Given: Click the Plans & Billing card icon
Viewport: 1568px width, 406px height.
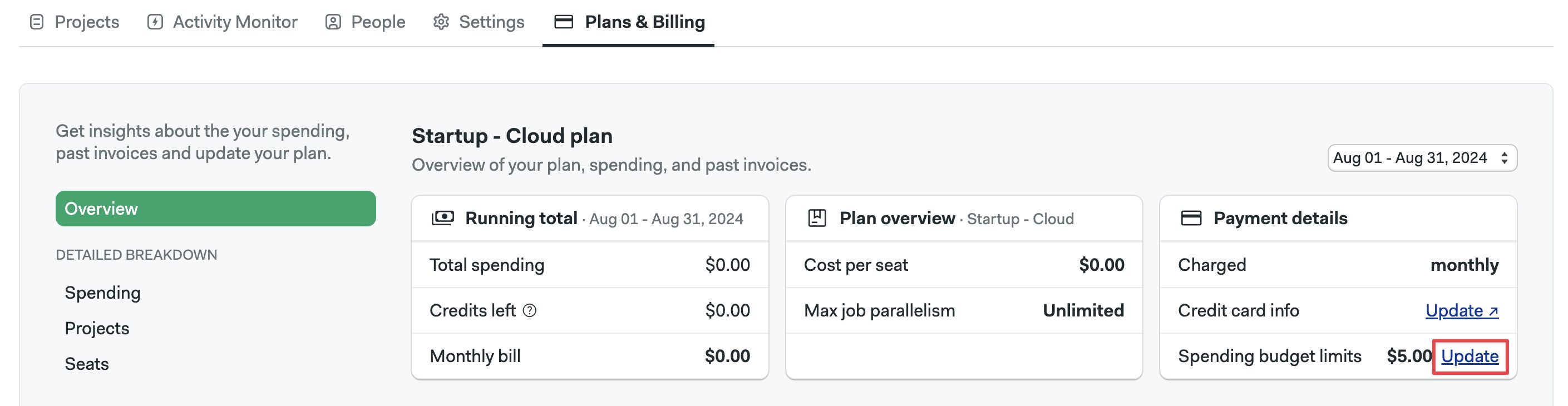Looking at the screenshot, I should pos(564,22).
